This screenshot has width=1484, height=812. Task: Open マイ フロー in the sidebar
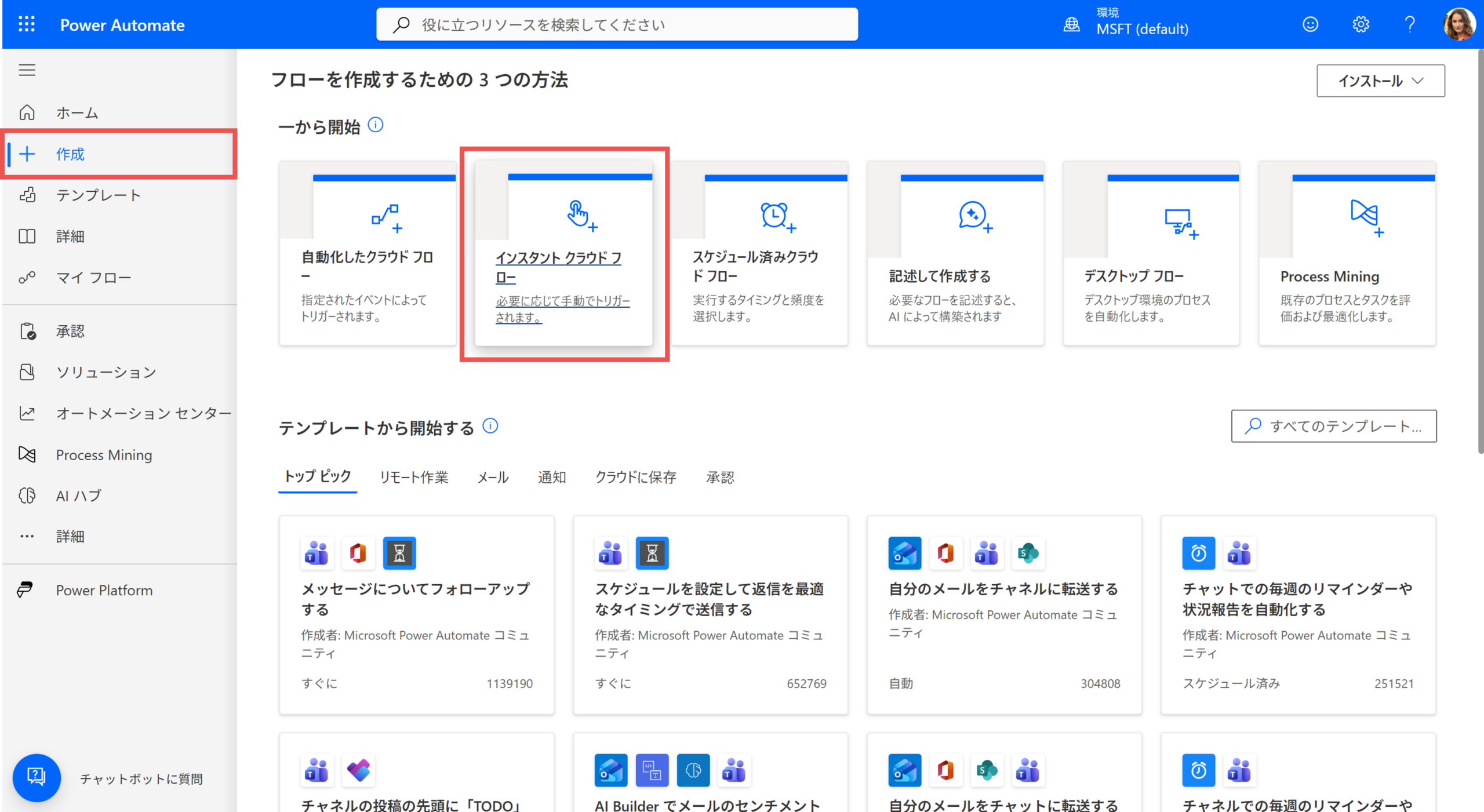pos(93,278)
